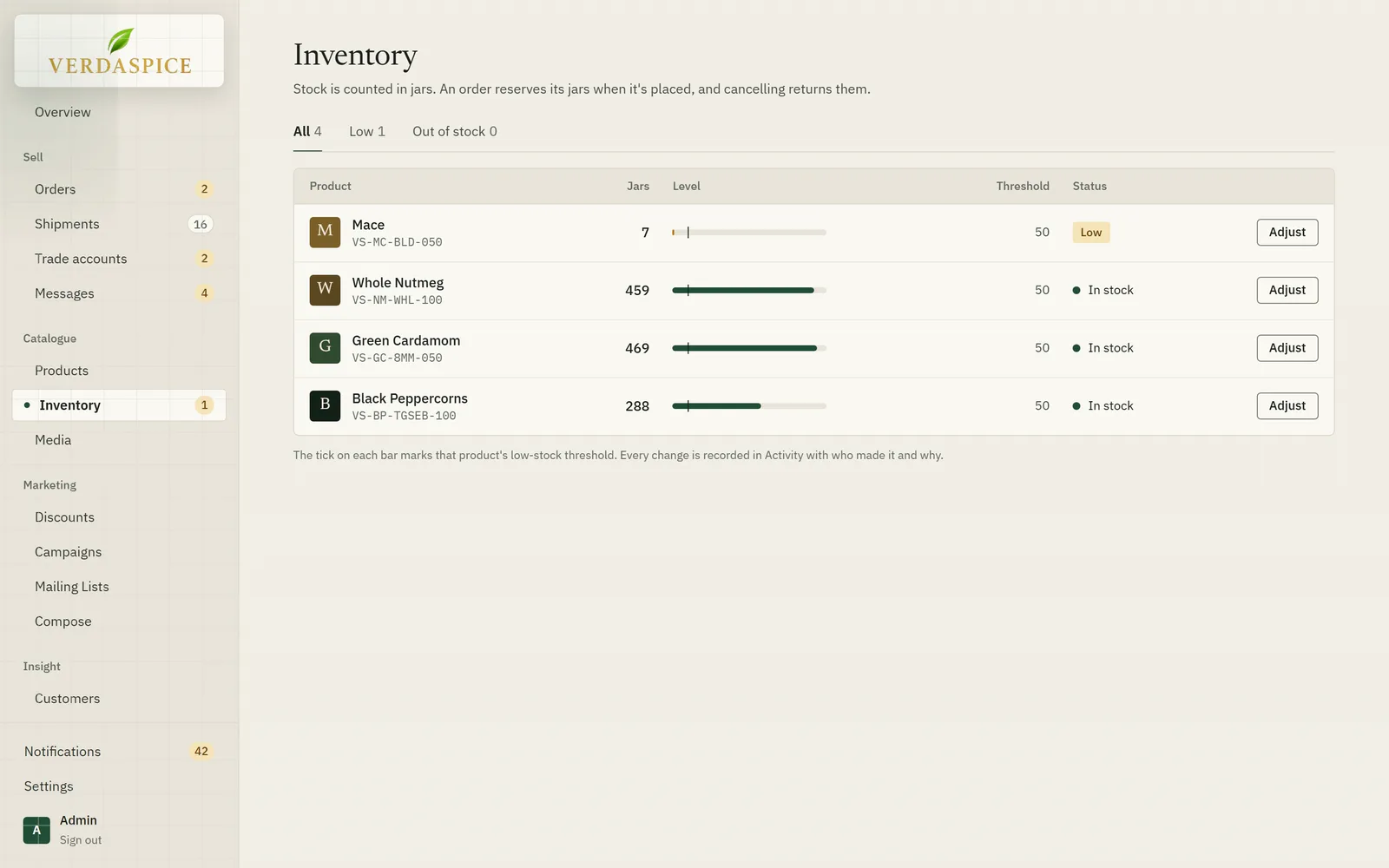Image resolution: width=1389 pixels, height=868 pixels.
Task: Click the Mace stock level bar
Action: [749, 233]
